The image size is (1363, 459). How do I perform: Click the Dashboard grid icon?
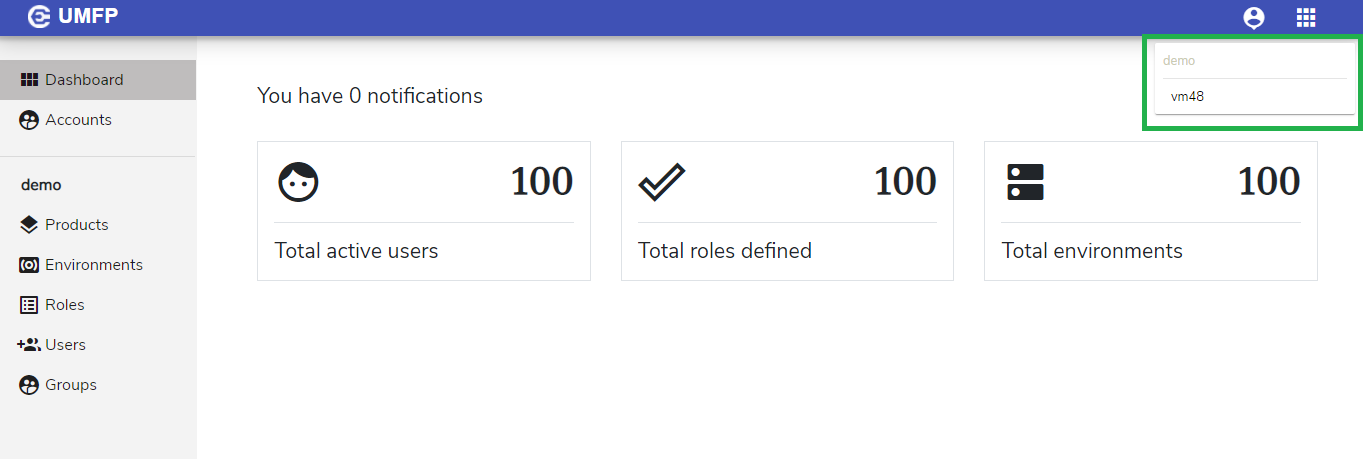click(x=29, y=80)
